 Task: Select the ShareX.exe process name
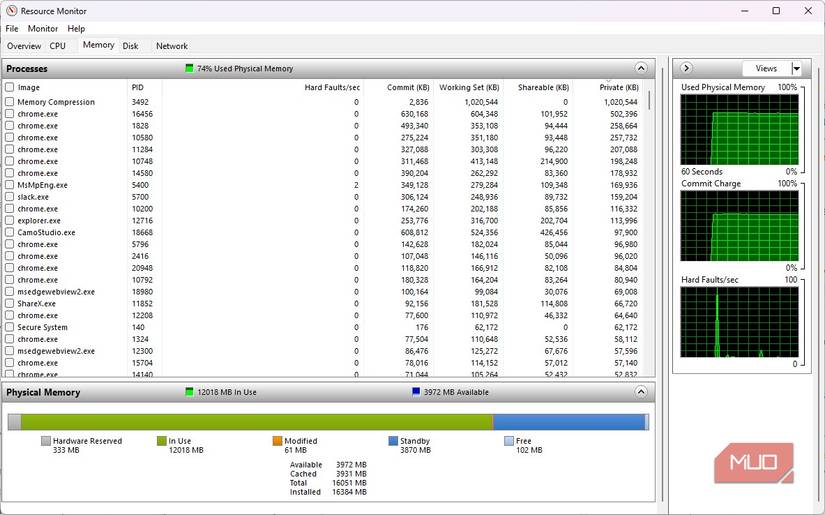pos(36,304)
